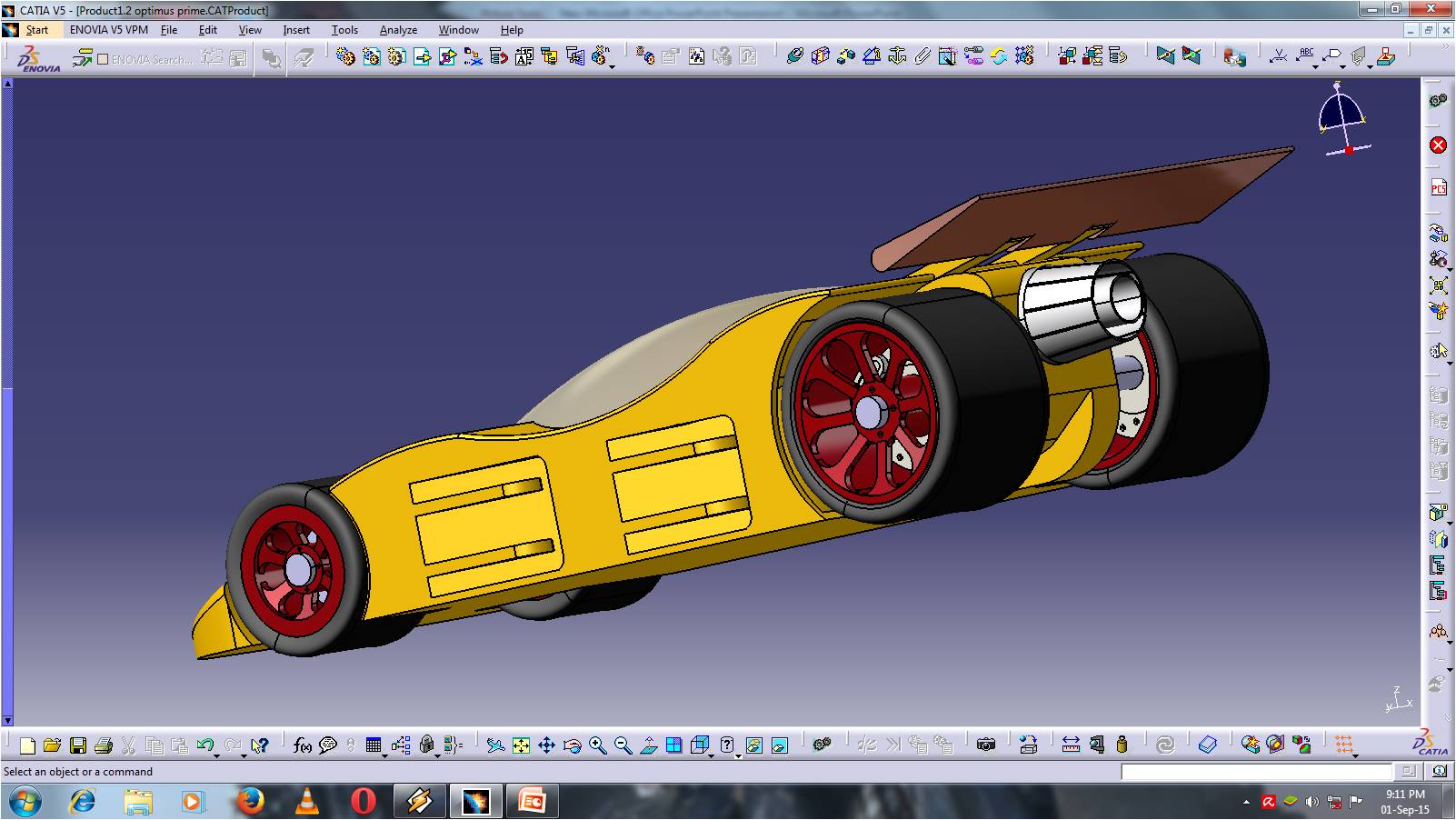Open the Start menu in CATIA
This screenshot has width=1456, height=820.
(37, 29)
